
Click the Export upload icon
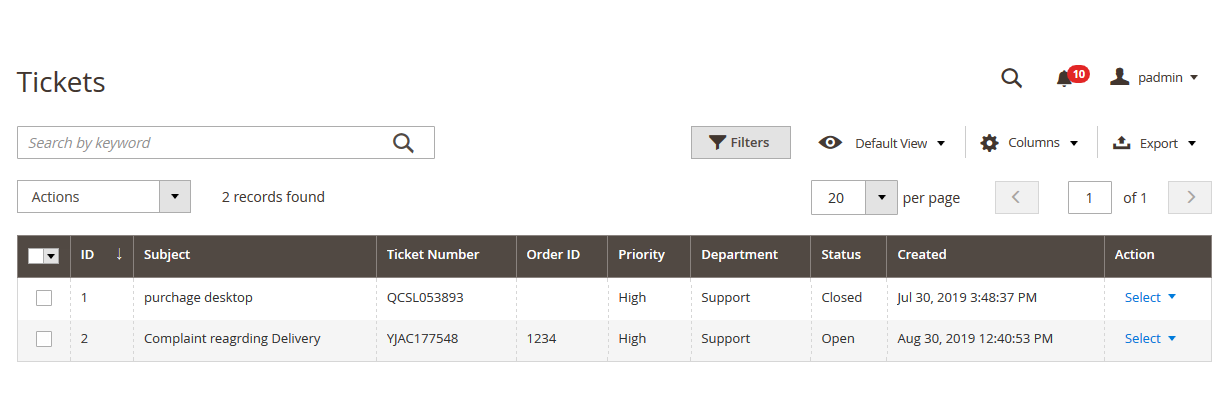click(1121, 143)
